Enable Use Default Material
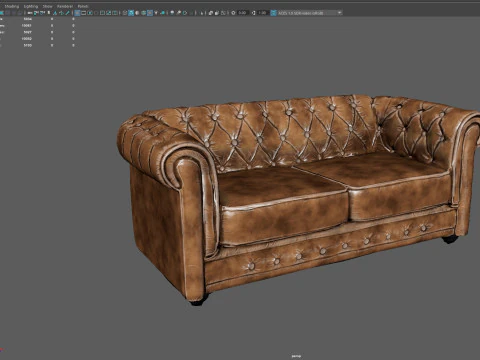 (137, 13)
